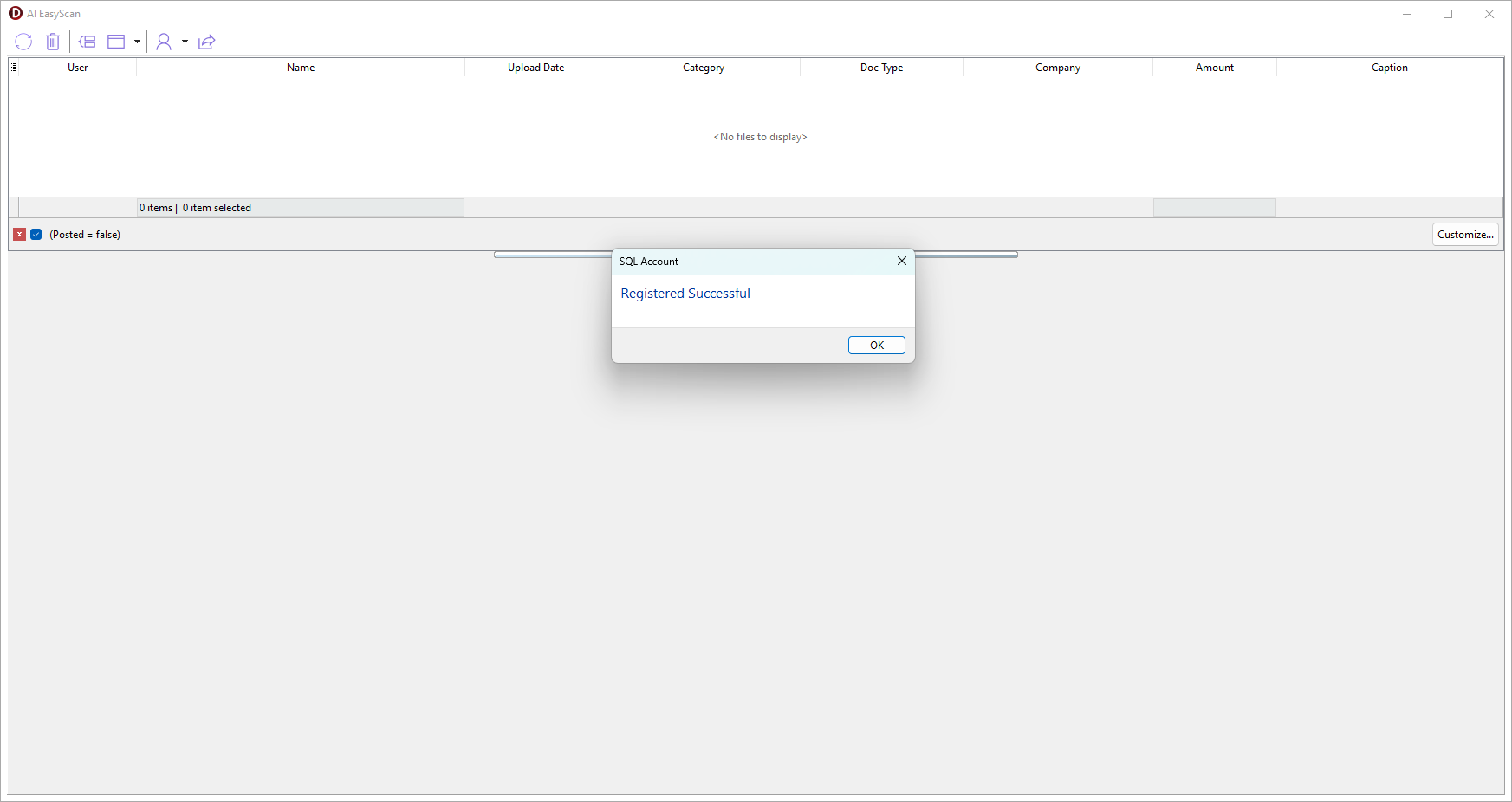Click the Amount column header

[1214, 68]
